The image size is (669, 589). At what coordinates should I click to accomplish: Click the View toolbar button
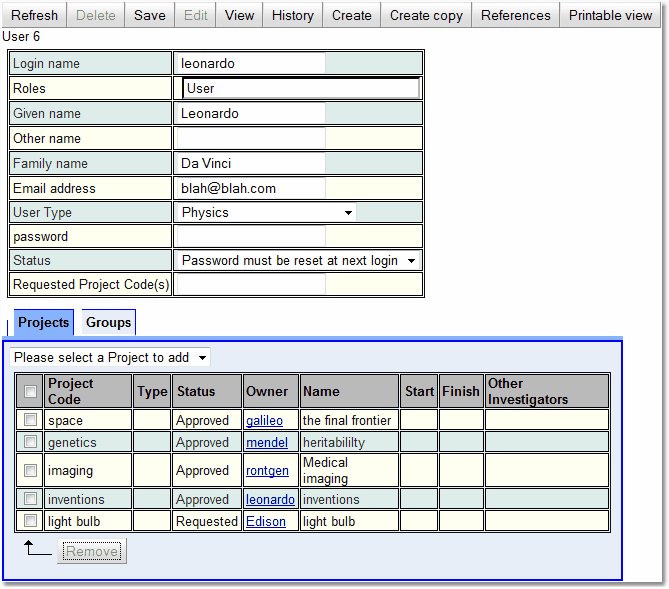pyautogui.click(x=239, y=15)
